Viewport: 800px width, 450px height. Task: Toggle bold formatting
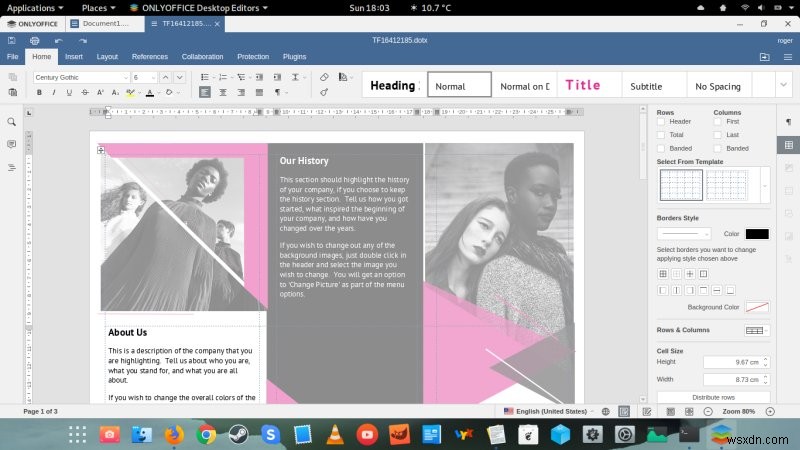[x=39, y=92]
